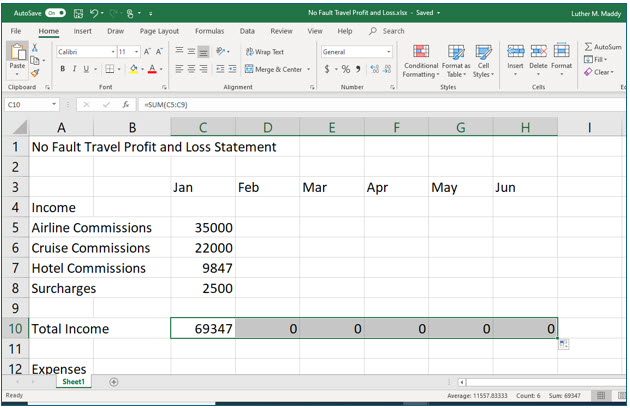Image resolution: width=630 pixels, height=408 pixels.
Task: Click the Delete cells button
Action: 538,60
